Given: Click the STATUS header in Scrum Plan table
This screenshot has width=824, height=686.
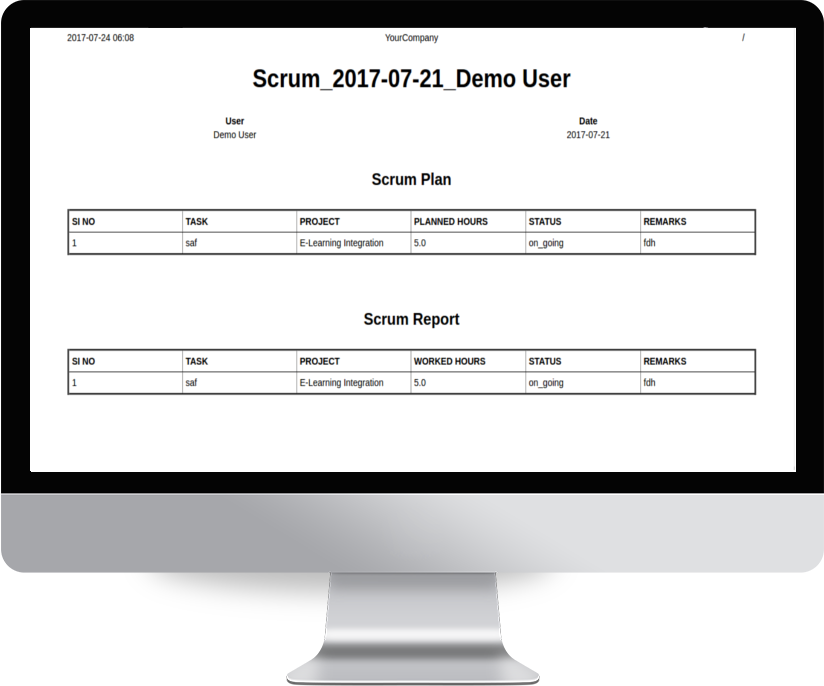Looking at the screenshot, I should (545, 222).
